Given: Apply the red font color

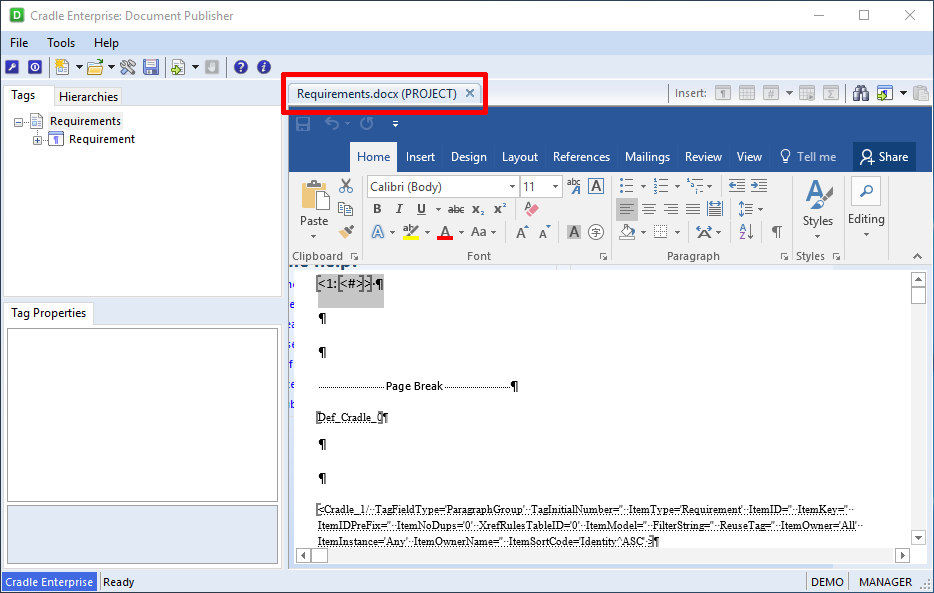Looking at the screenshot, I should tap(445, 232).
